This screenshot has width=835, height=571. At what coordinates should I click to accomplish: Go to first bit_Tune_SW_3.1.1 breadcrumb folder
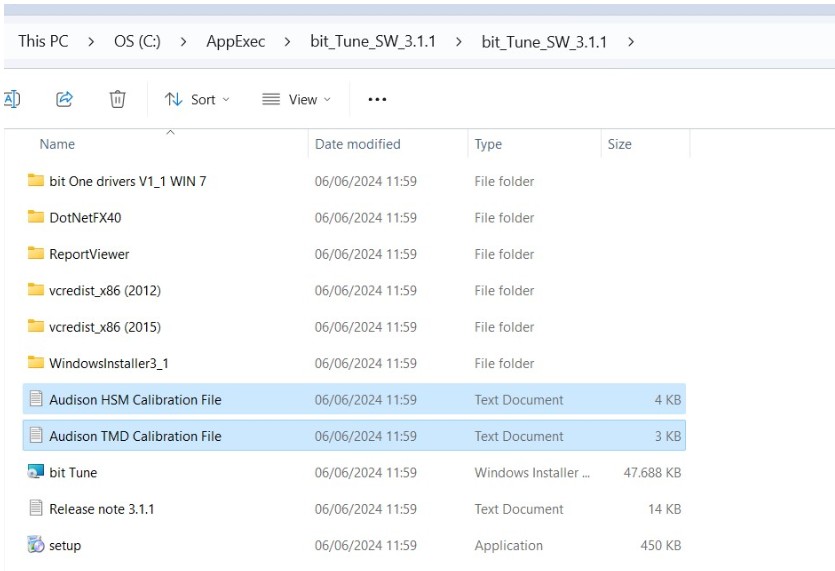click(x=373, y=42)
